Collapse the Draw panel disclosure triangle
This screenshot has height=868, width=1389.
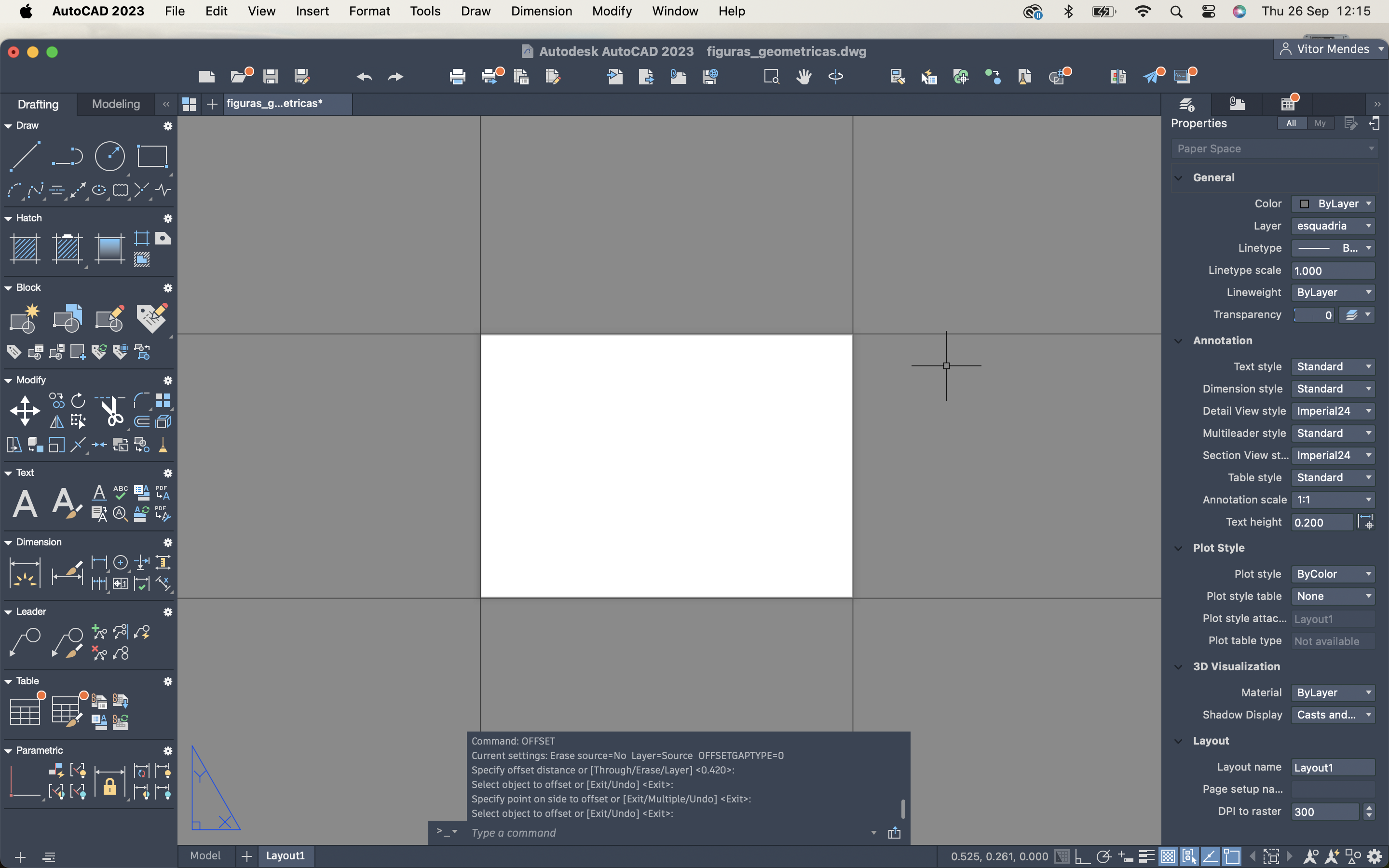pyautogui.click(x=8, y=126)
